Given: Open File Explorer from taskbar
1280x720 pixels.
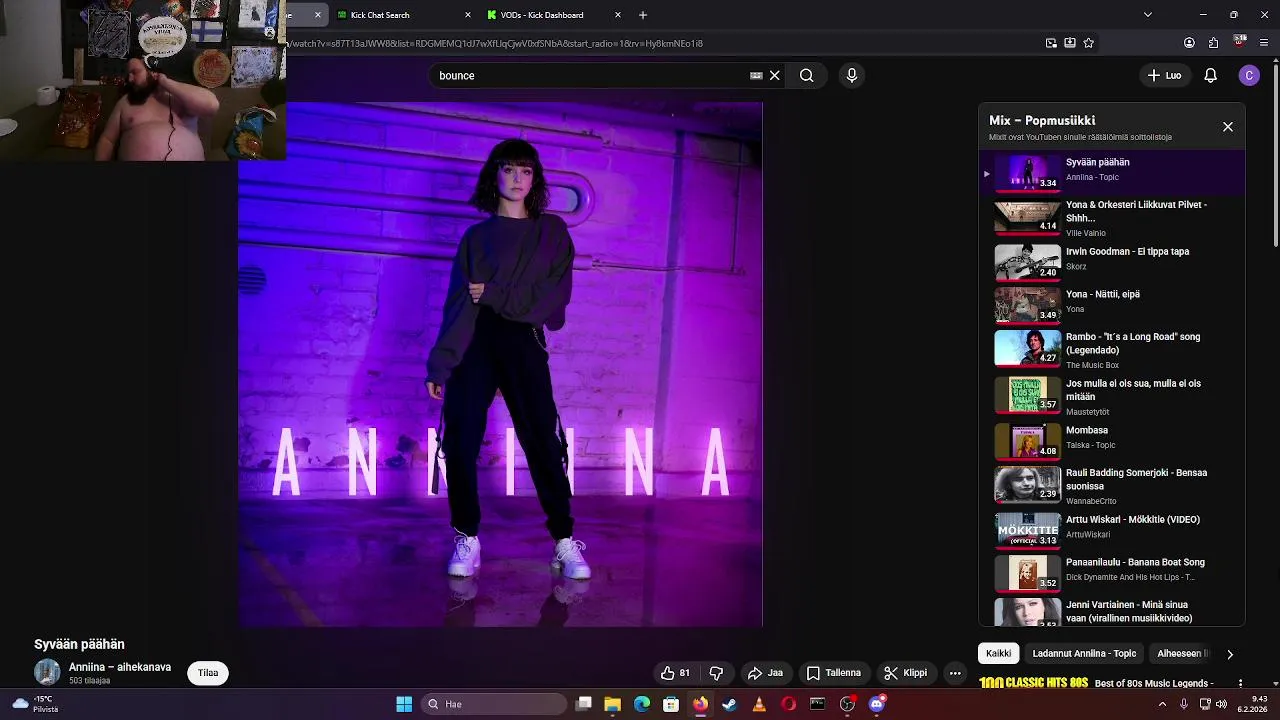Looking at the screenshot, I should [613, 704].
